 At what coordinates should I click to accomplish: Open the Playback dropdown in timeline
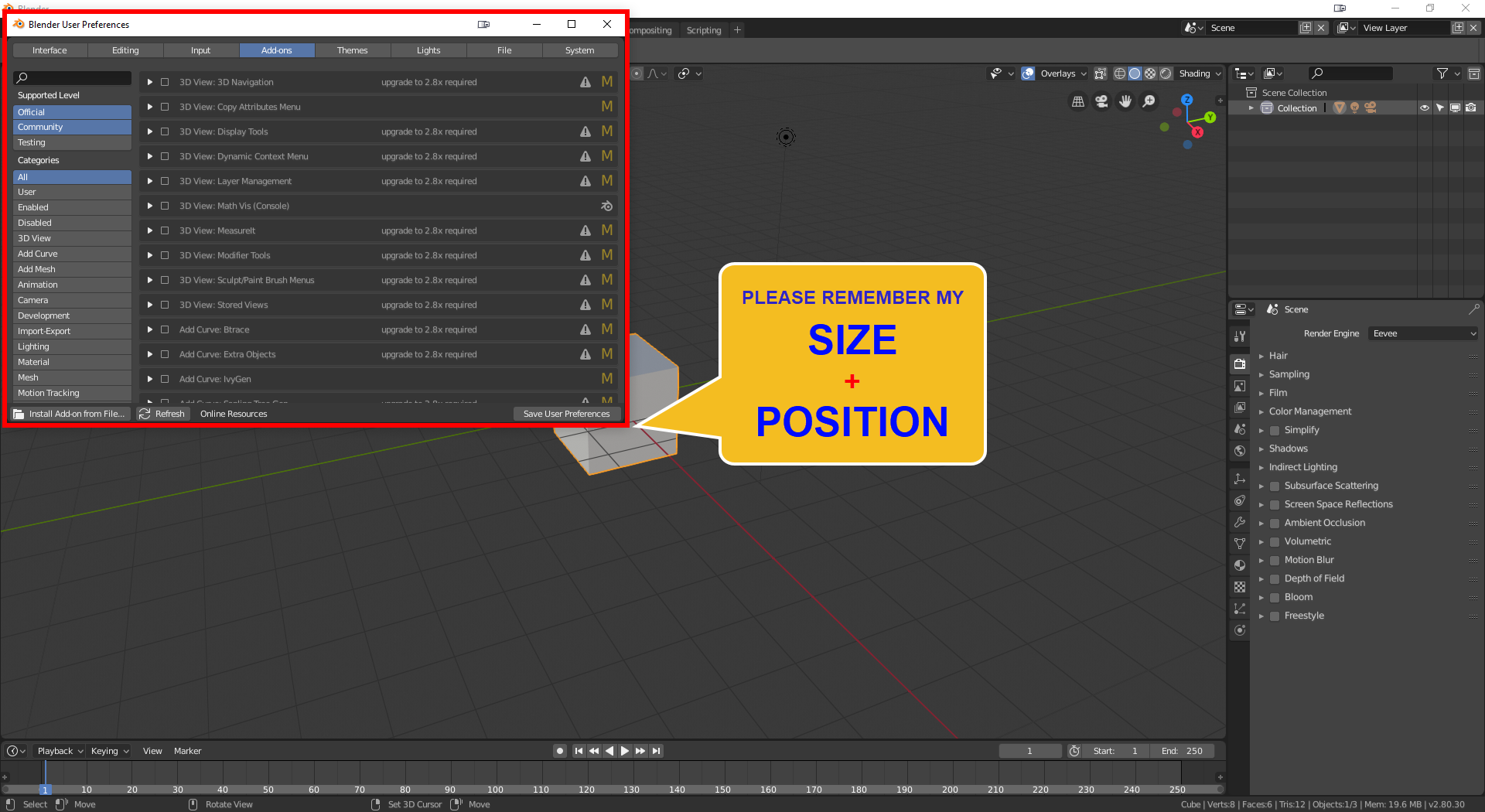(60, 751)
